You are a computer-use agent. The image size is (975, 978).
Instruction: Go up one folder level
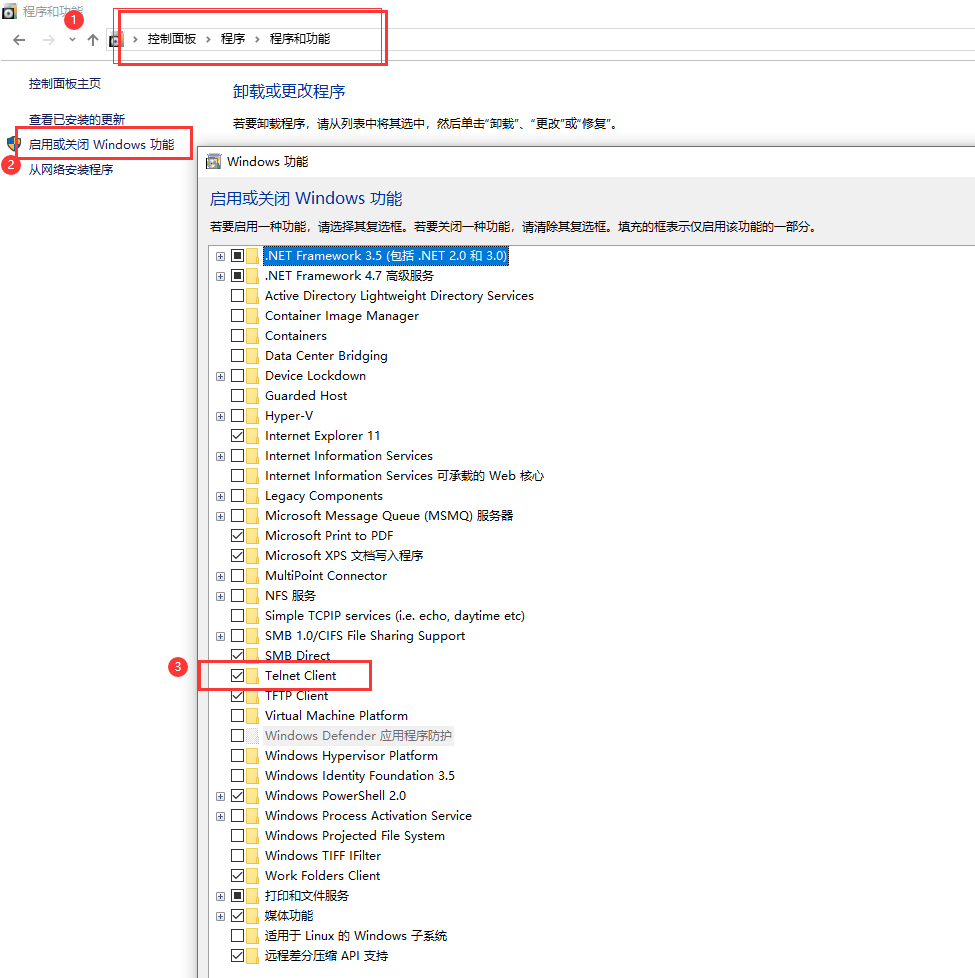click(x=93, y=40)
